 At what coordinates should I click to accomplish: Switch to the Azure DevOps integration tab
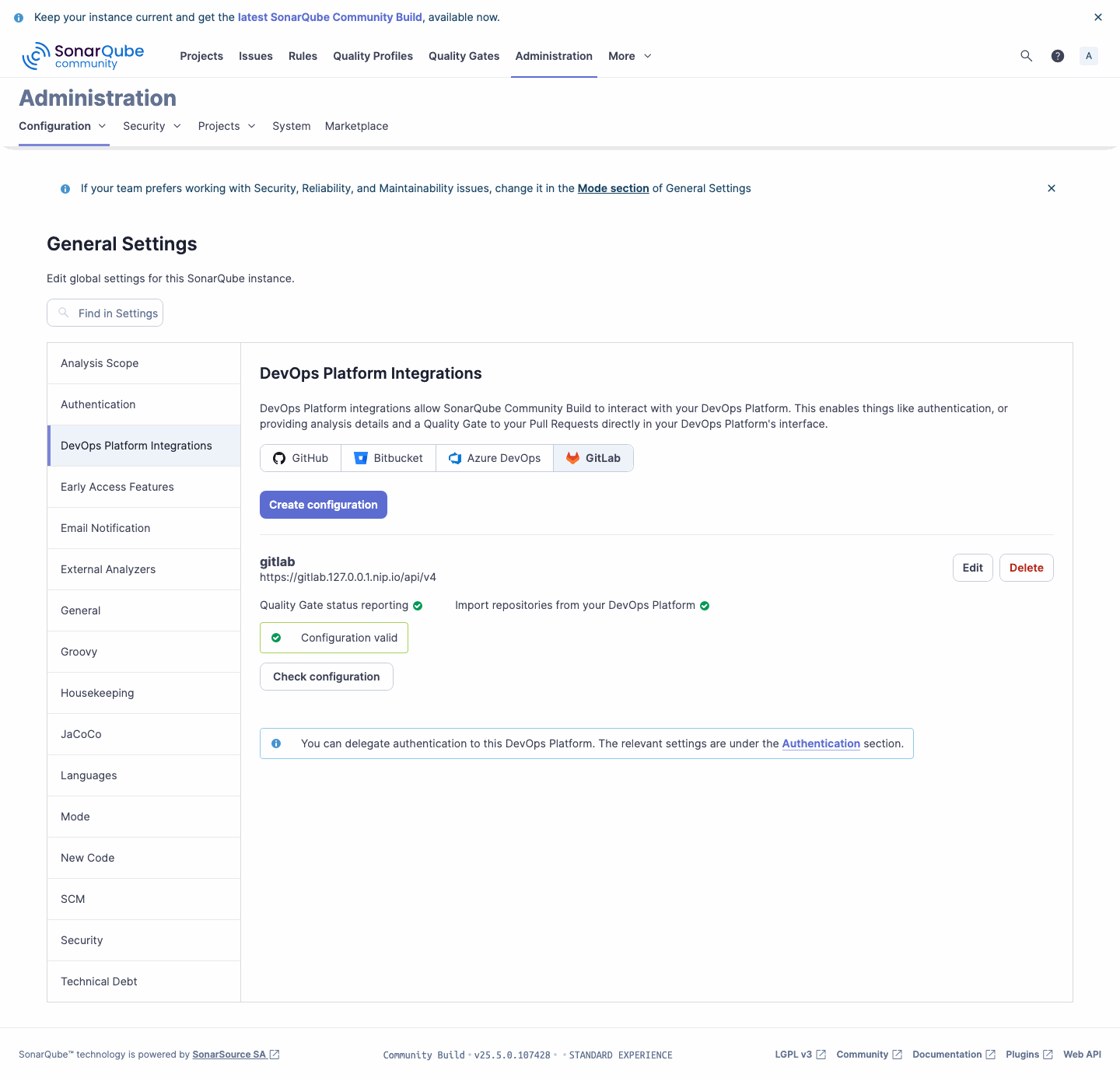click(x=495, y=458)
